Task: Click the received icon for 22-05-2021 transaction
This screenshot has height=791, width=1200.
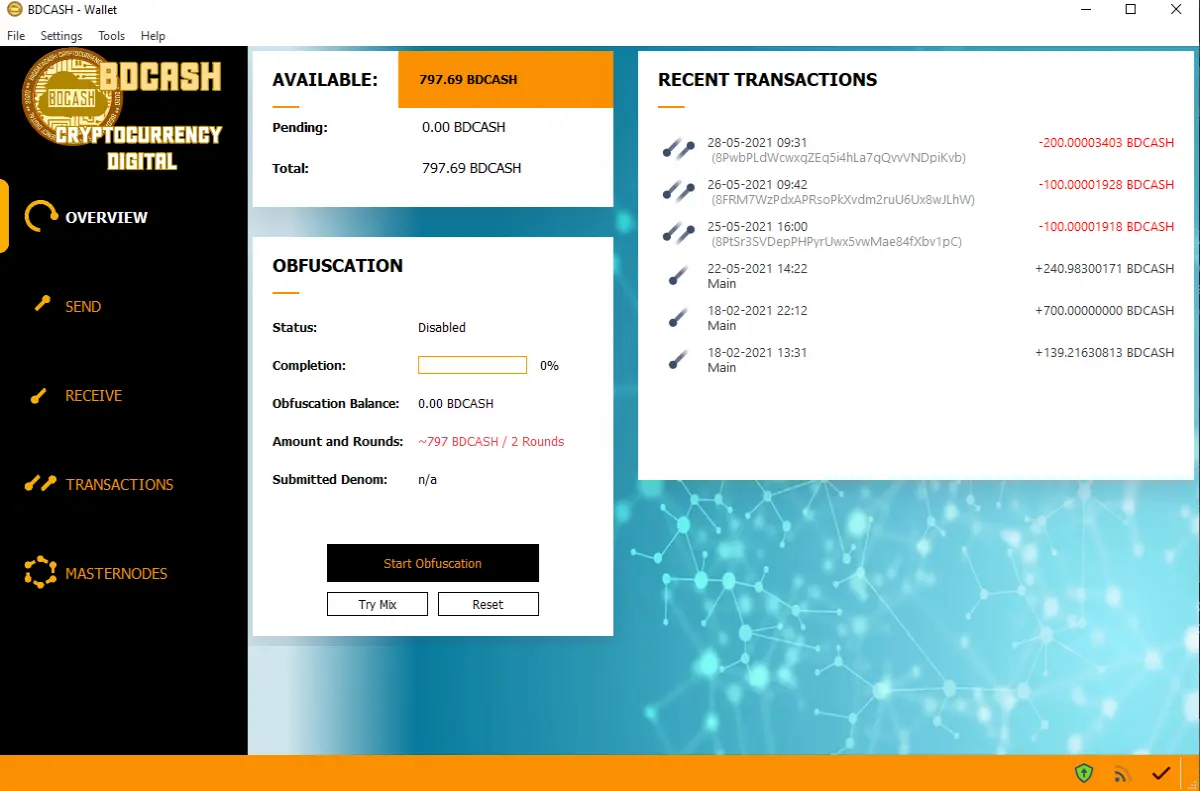Action: [677, 276]
